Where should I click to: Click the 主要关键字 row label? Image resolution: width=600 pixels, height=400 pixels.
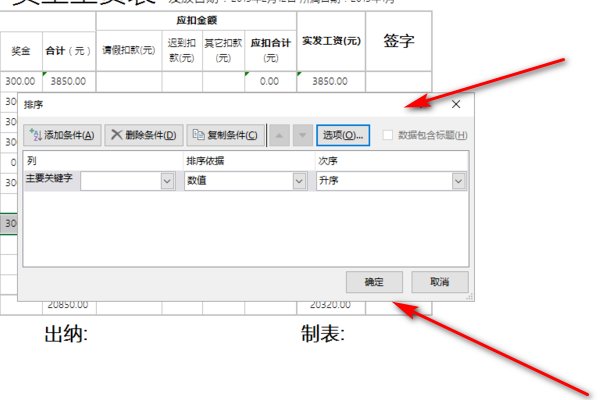[49, 178]
